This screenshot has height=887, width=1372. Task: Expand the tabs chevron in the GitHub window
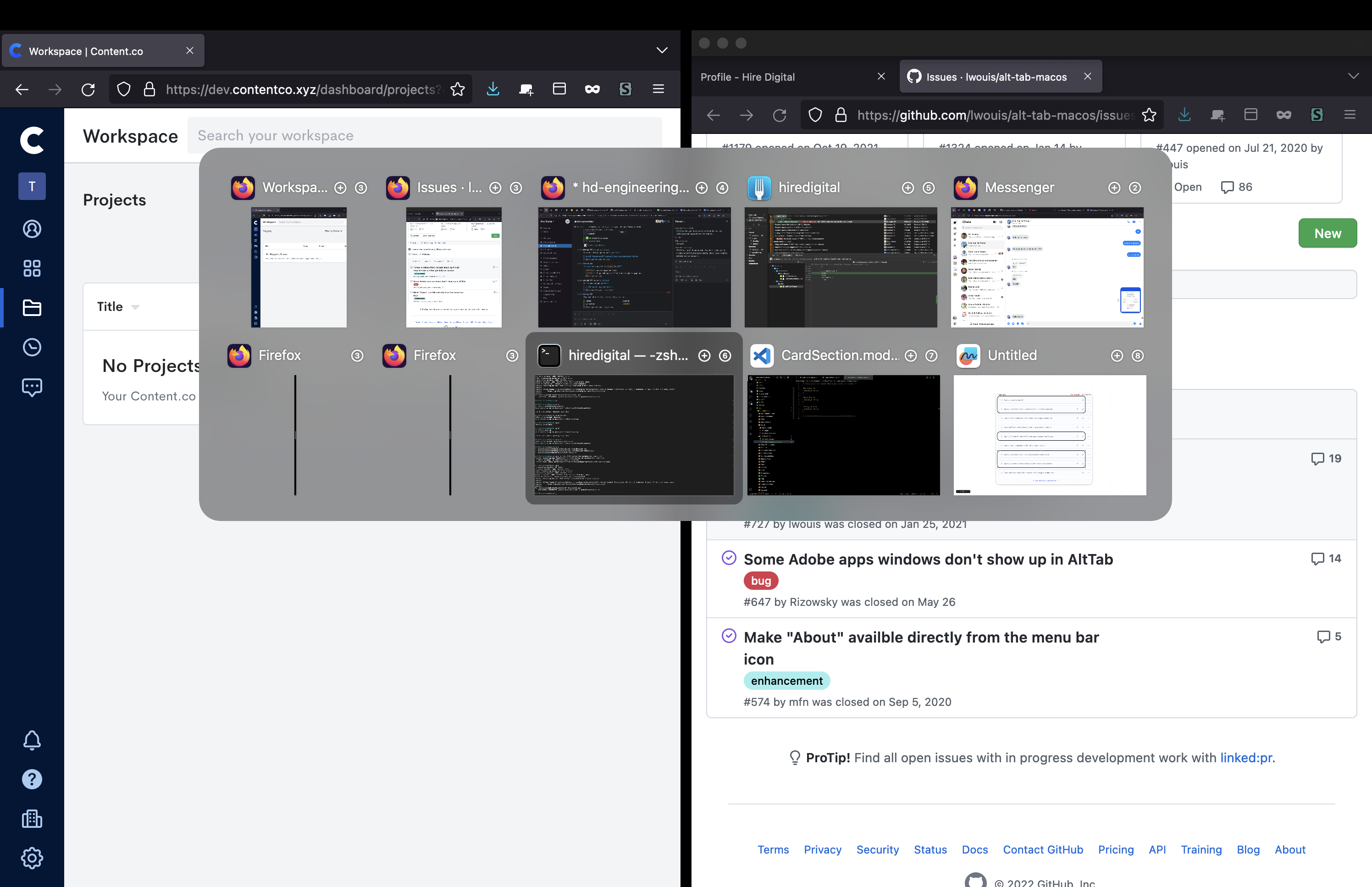(1354, 76)
